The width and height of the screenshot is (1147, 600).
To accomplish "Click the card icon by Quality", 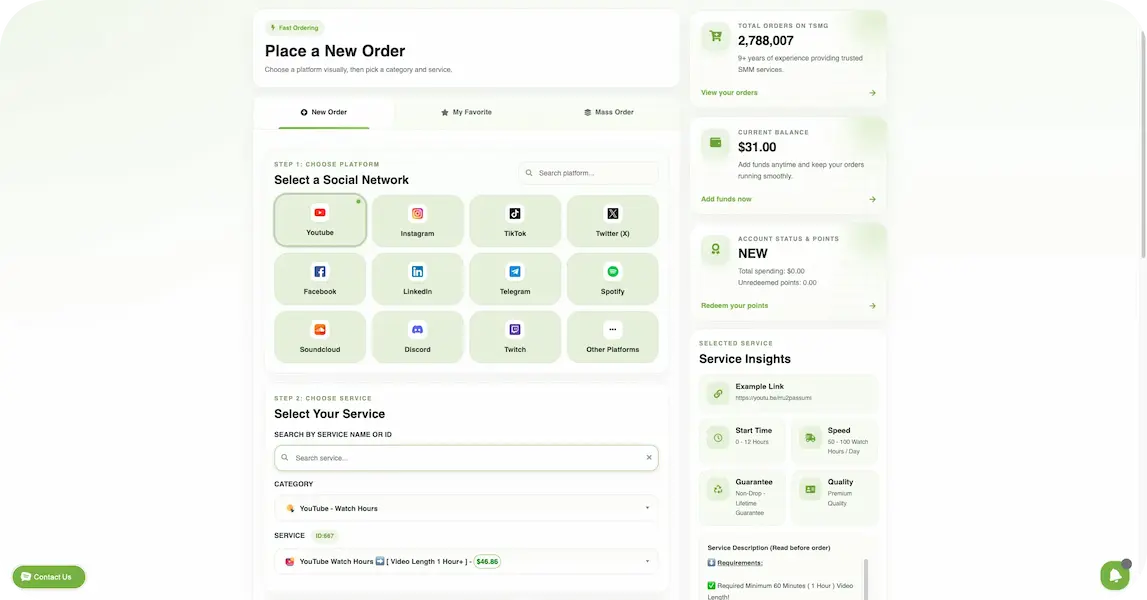I will click(810, 489).
